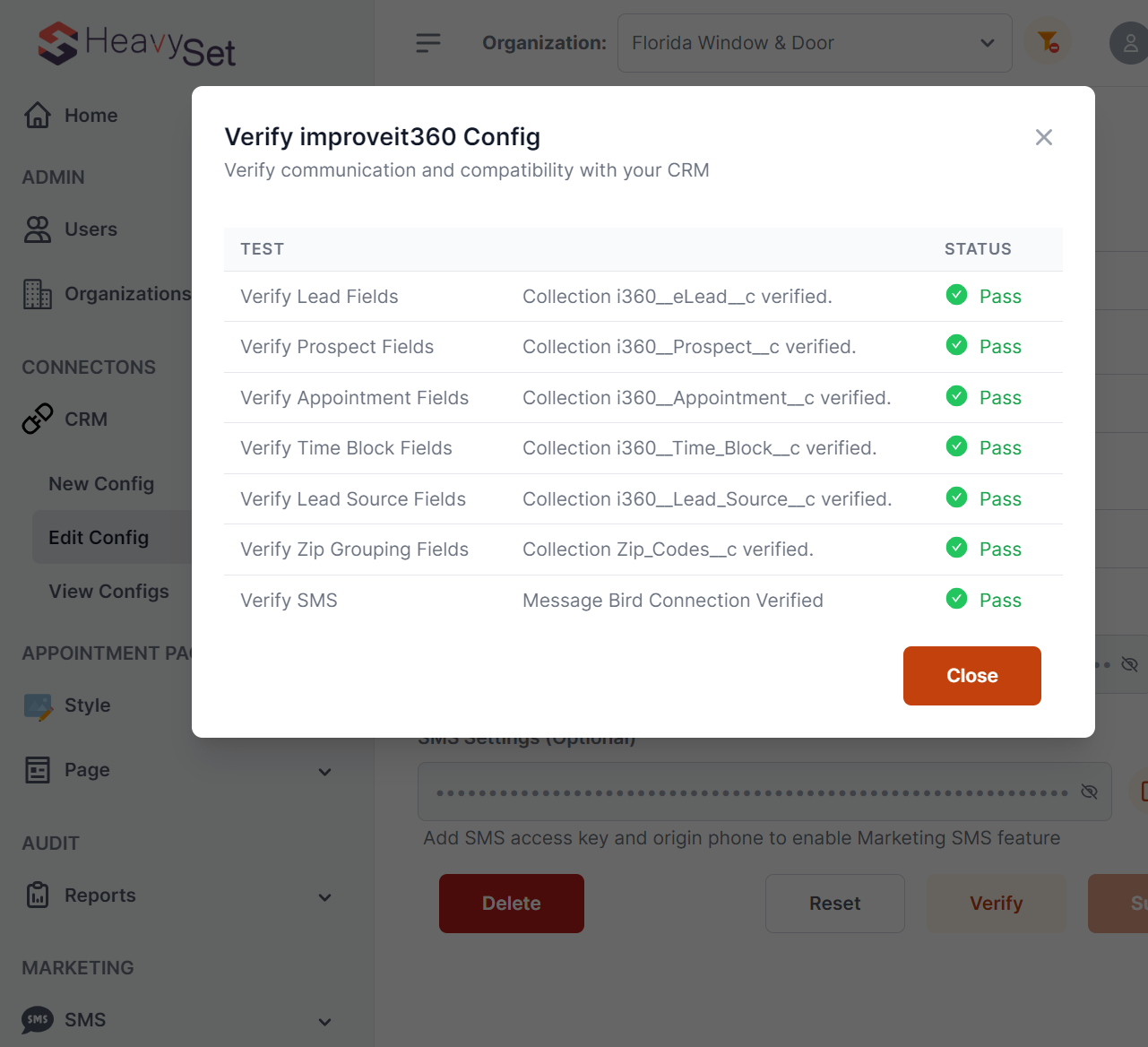Click the HeavySet logo
Screen dimensions: 1148x1047
coord(134,42)
